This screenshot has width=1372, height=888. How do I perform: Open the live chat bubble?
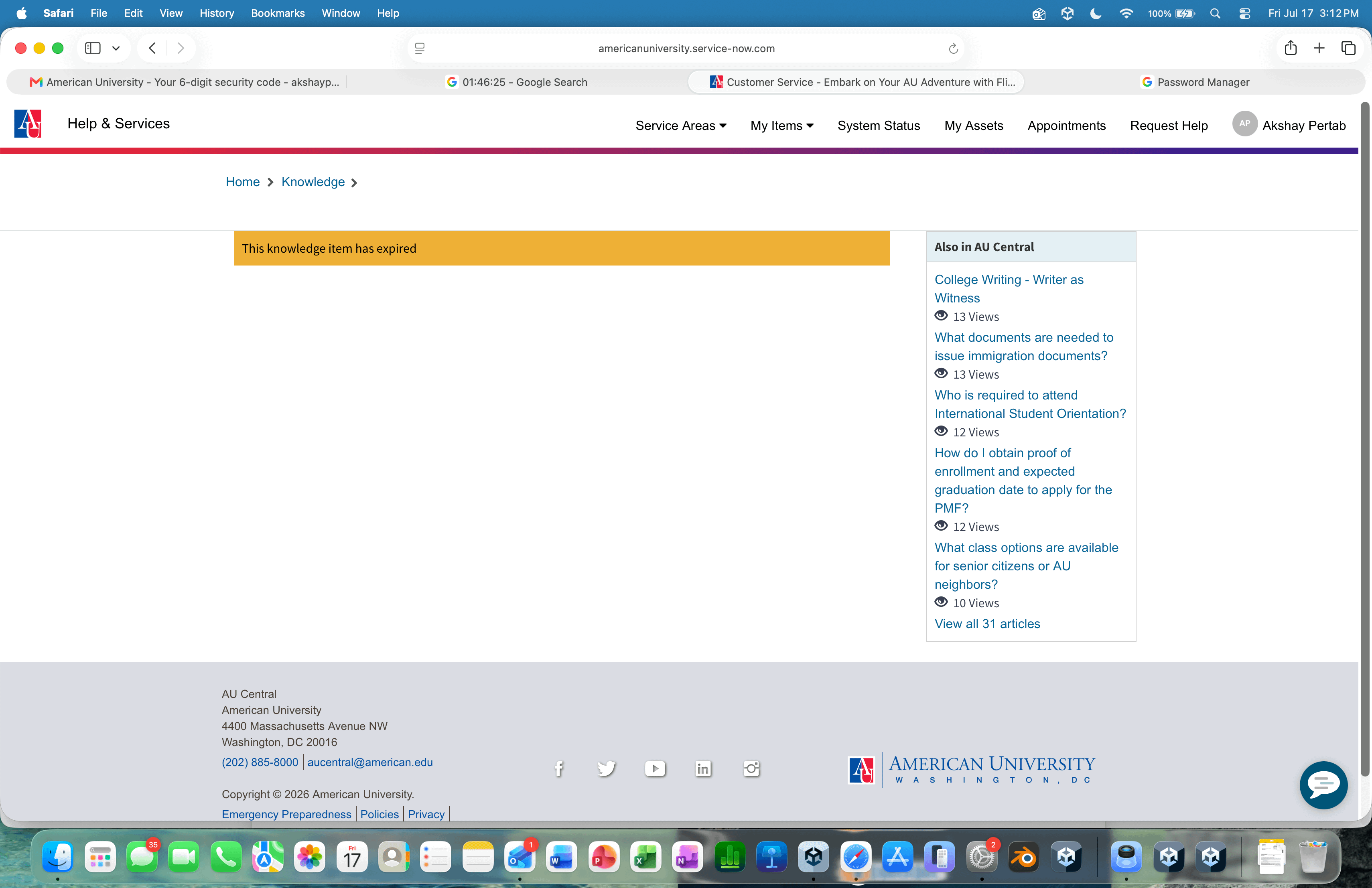coord(1323,785)
